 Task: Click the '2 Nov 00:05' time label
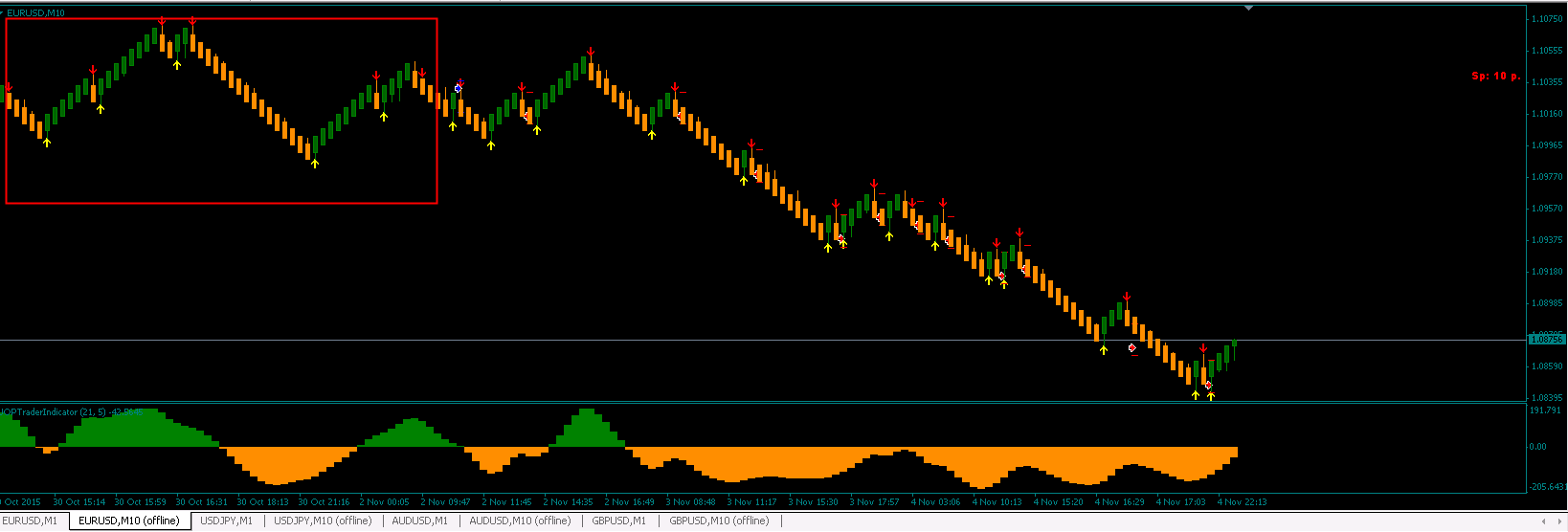(x=384, y=501)
